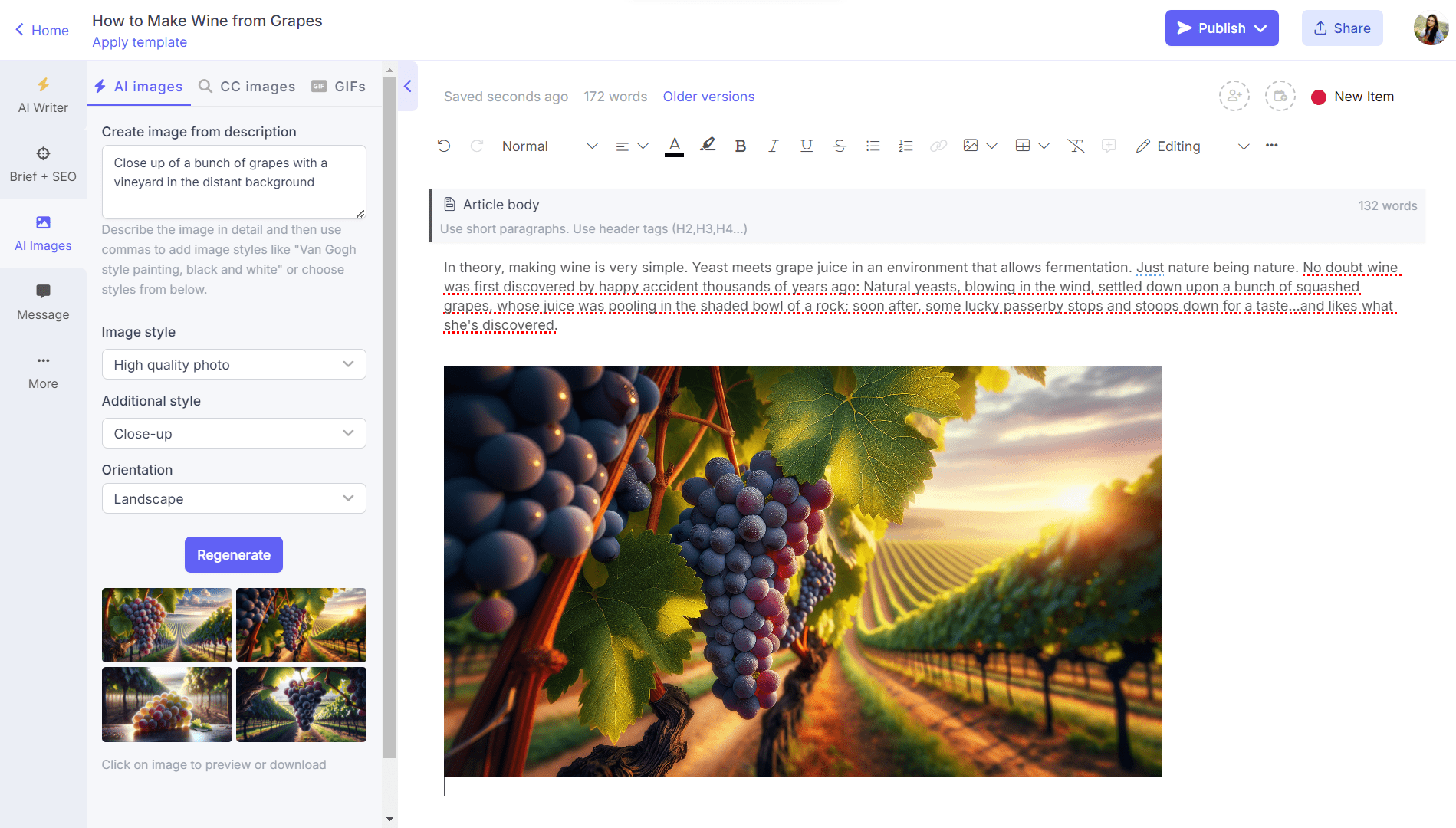Expand the alignment options arrow

click(643, 146)
